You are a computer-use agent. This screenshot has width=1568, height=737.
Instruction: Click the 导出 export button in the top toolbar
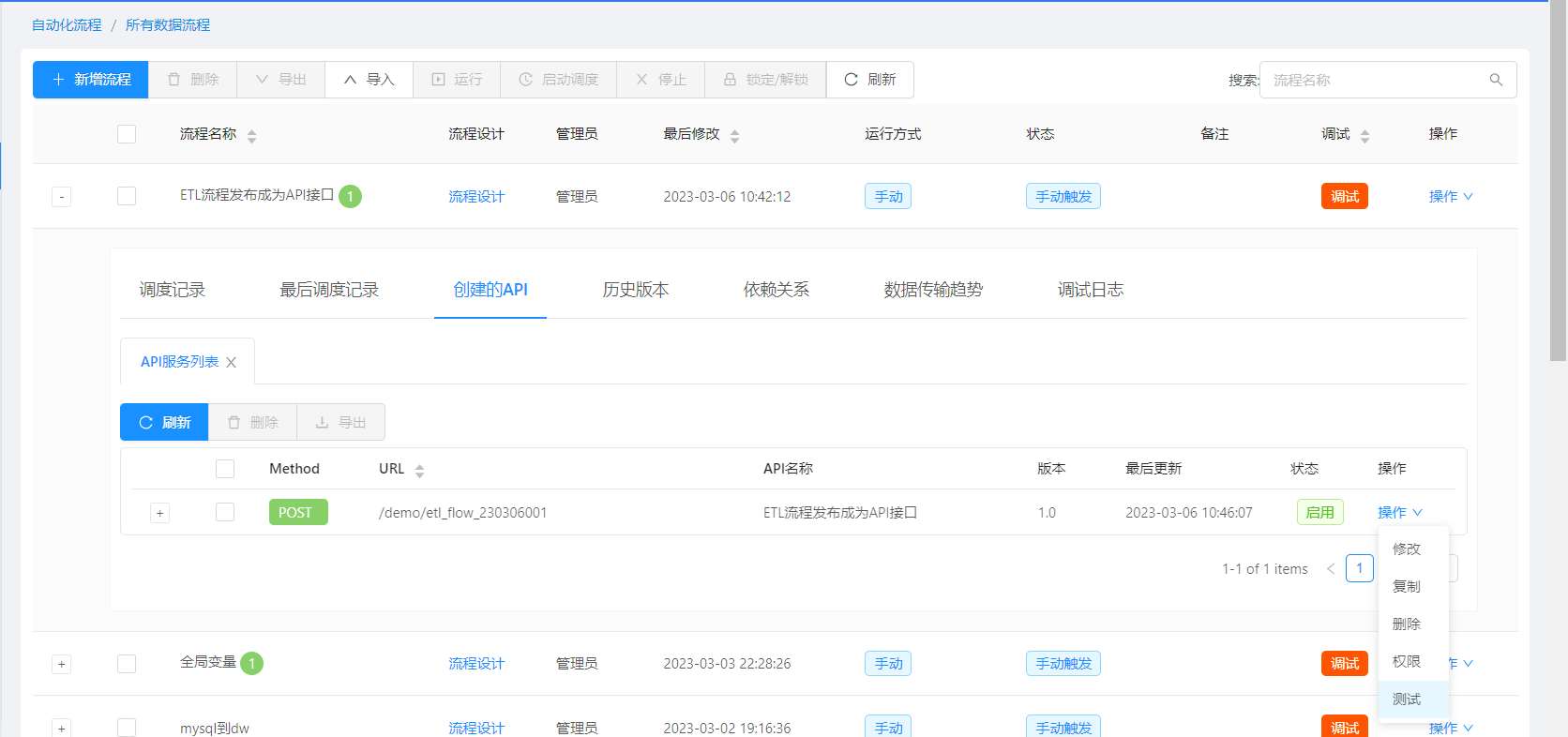(281, 80)
